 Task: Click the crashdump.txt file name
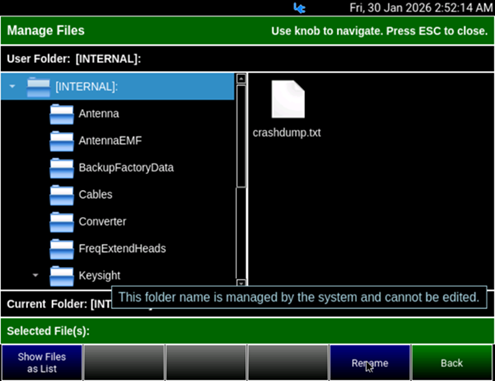coord(287,133)
